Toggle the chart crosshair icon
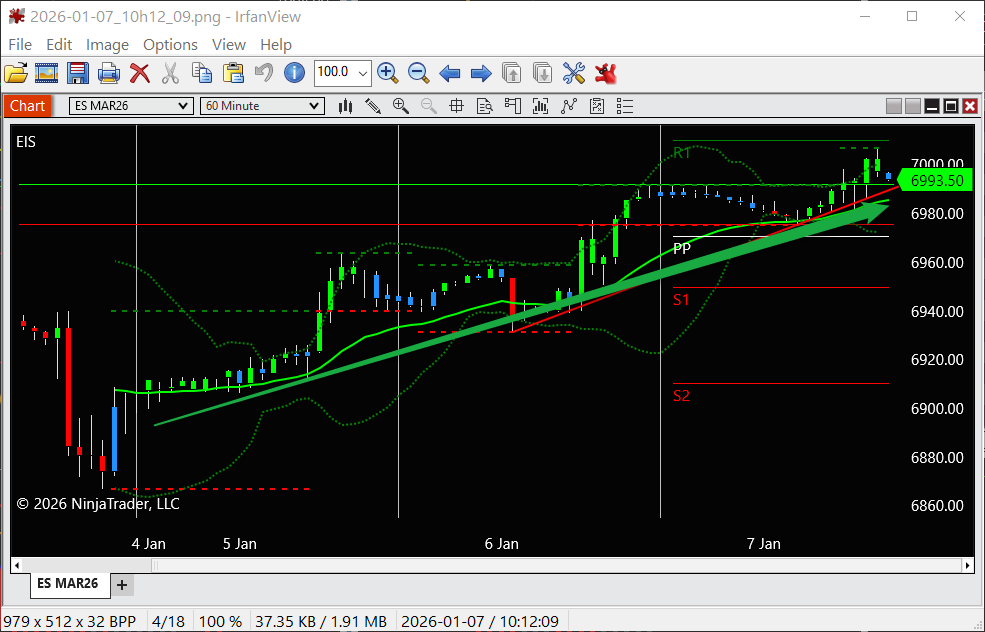This screenshot has height=632, width=985. point(457,106)
